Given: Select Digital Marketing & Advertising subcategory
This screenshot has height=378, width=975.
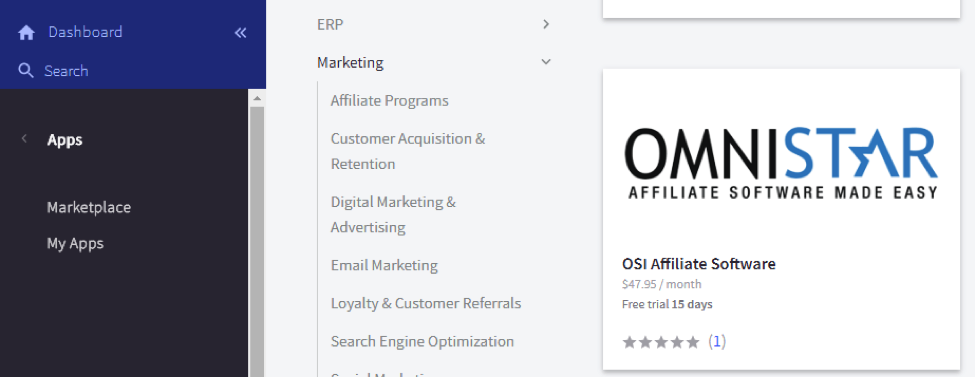Looking at the screenshot, I should pos(393,214).
